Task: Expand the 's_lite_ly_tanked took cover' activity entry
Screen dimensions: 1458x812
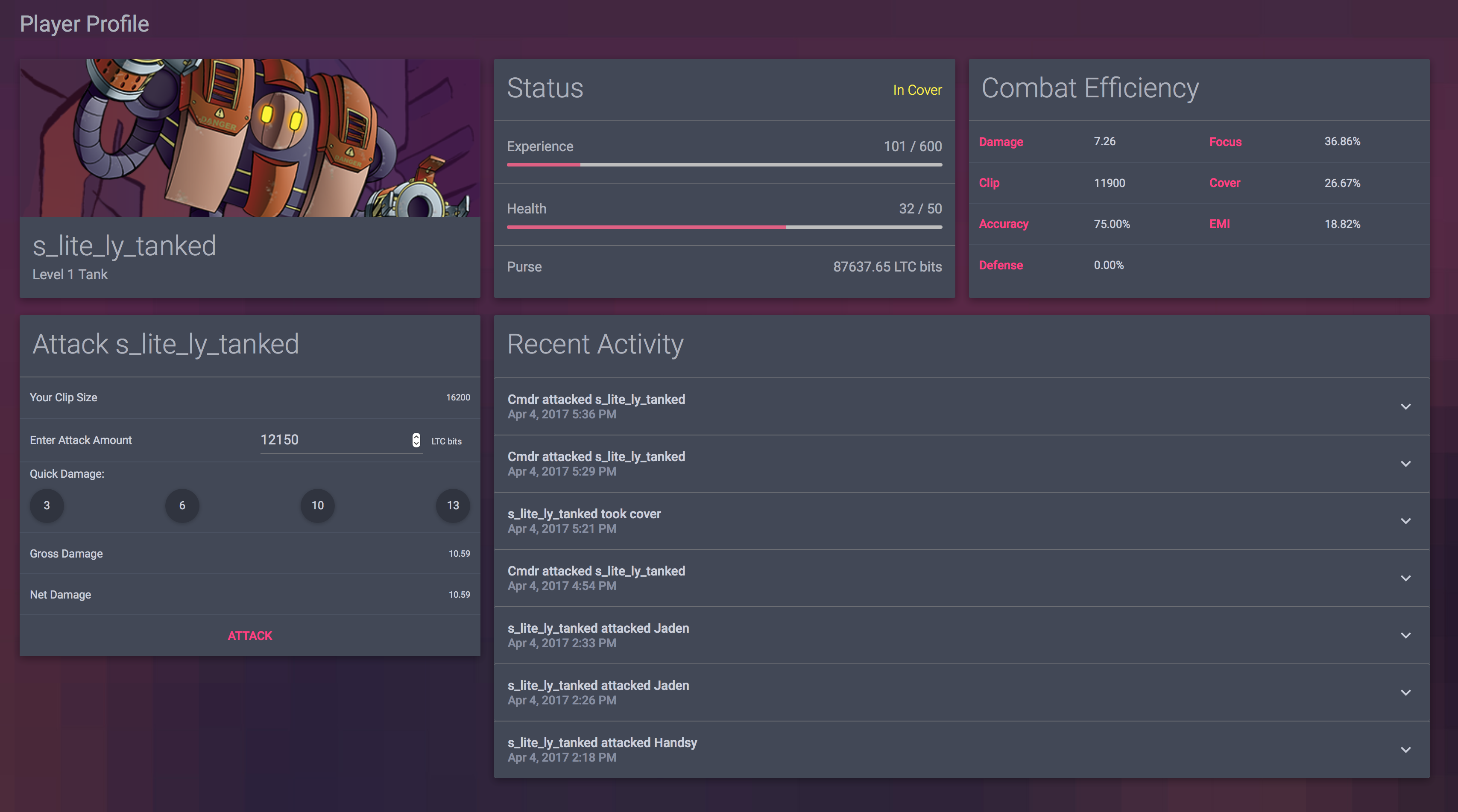Action: point(1406,520)
